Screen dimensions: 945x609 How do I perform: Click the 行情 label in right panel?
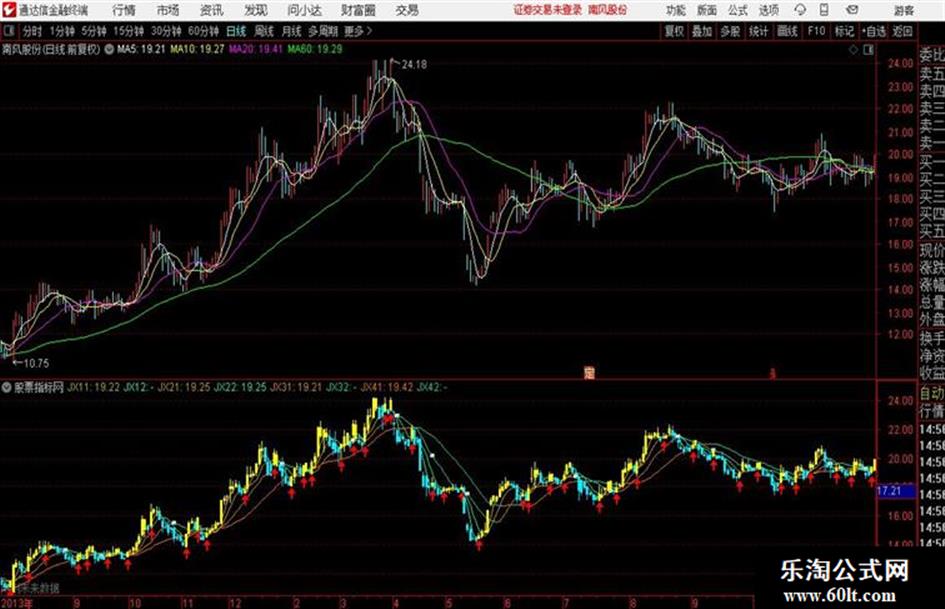pyautogui.click(x=932, y=411)
